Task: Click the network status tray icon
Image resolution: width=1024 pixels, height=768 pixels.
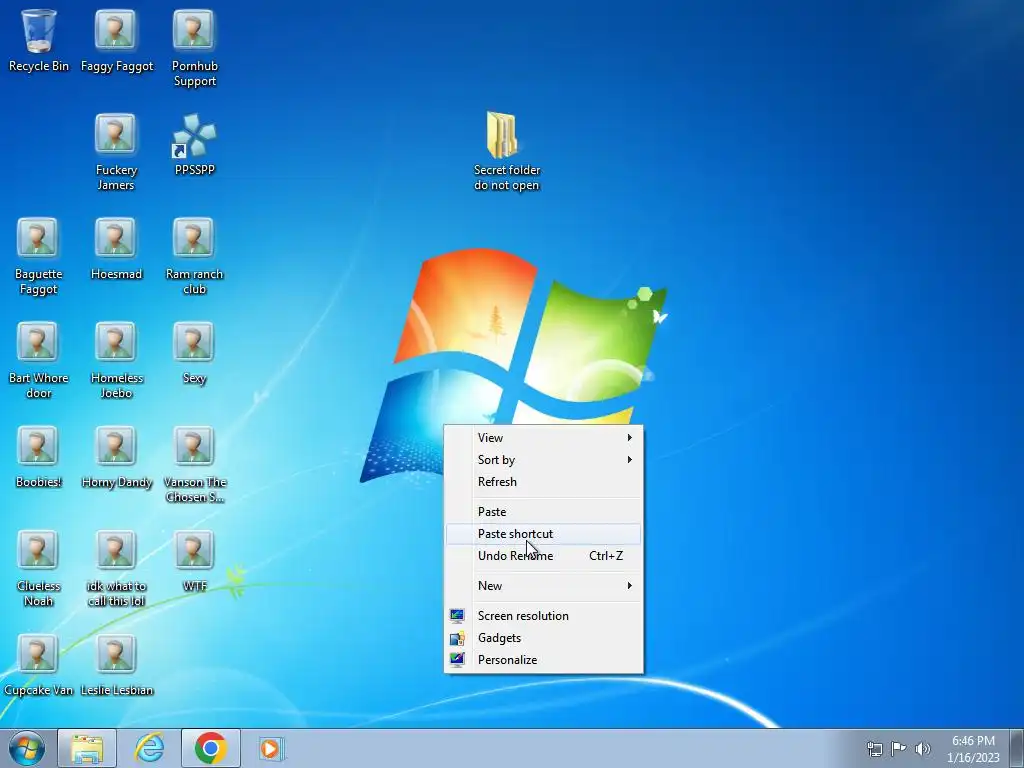Action: pyautogui.click(x=874, y=748)
